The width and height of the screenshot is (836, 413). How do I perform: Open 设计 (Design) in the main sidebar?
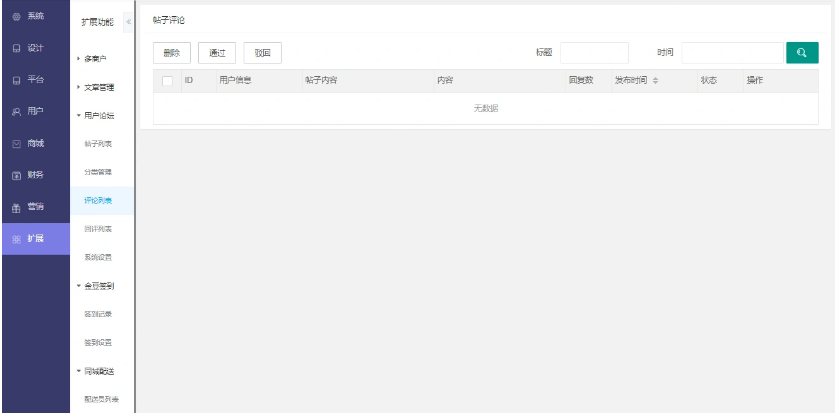(35, 48)
